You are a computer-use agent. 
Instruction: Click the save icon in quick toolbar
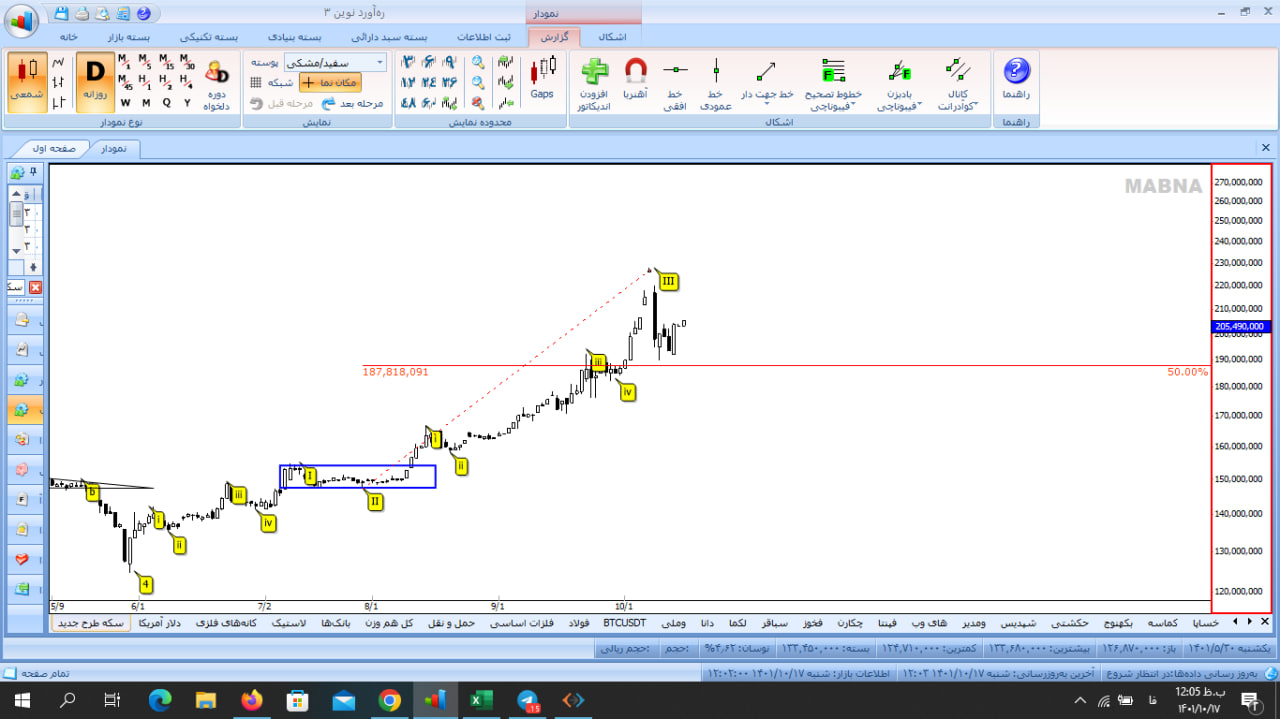(x=62, y=14)
